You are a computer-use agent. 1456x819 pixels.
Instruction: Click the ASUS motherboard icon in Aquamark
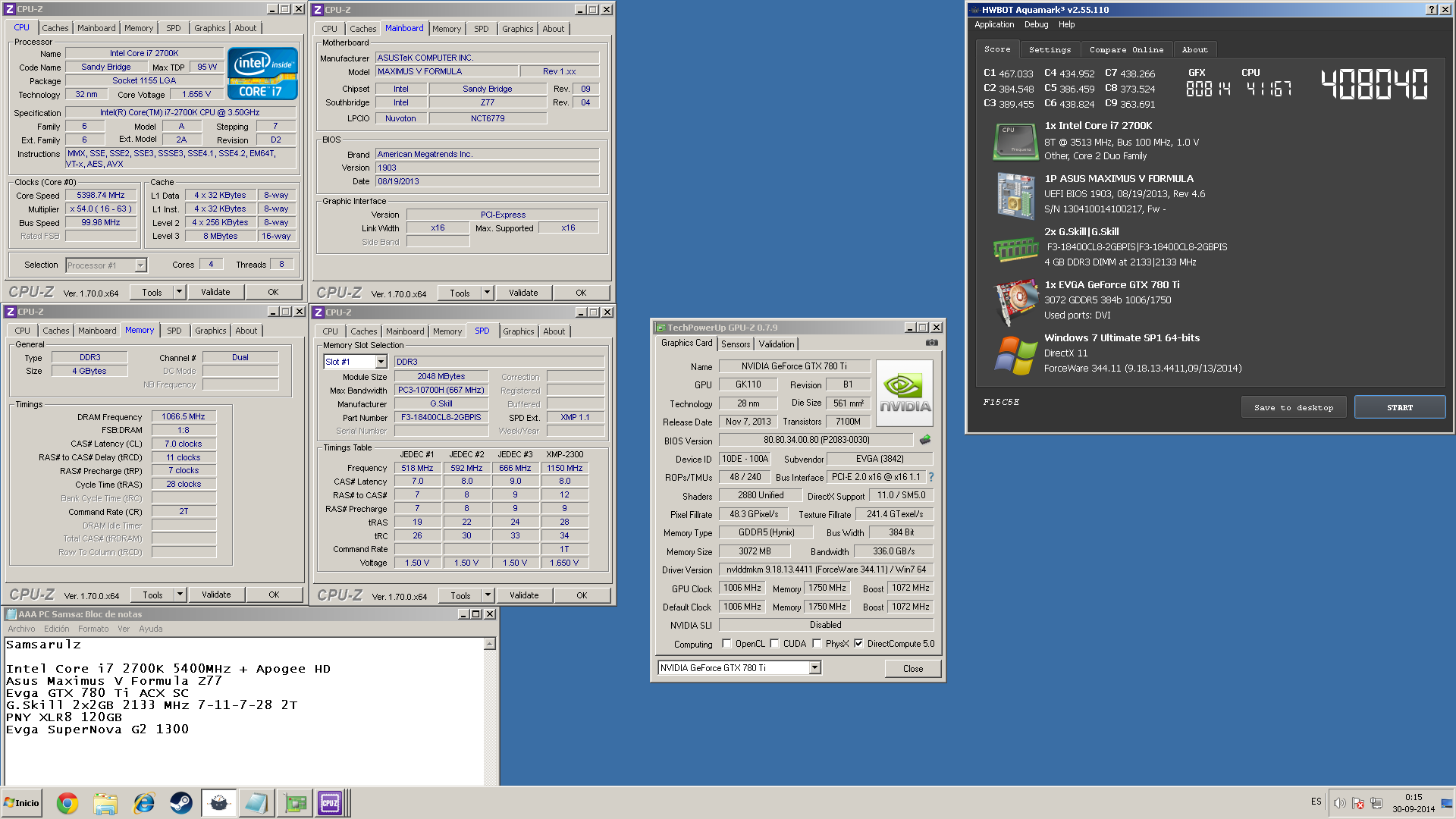click(1015, 195)
